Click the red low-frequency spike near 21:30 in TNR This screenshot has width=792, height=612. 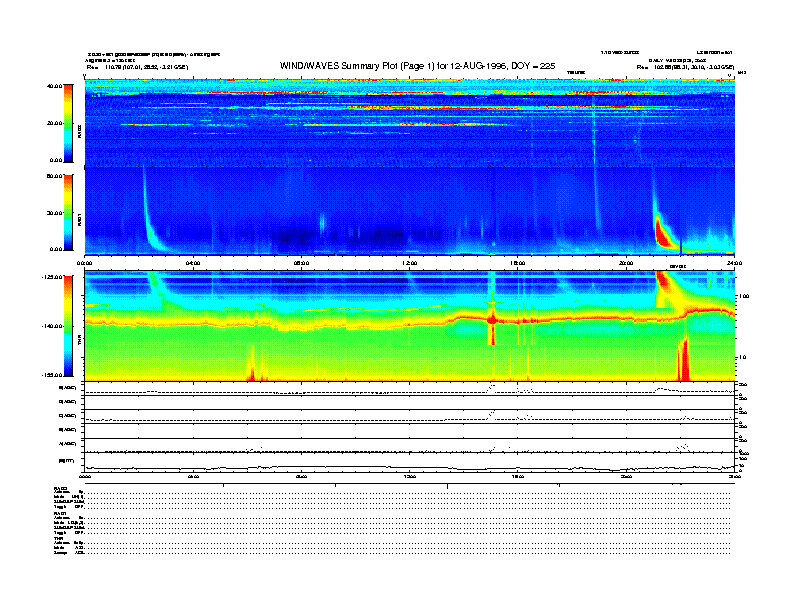pyautogui.click(x=684, y=360)
